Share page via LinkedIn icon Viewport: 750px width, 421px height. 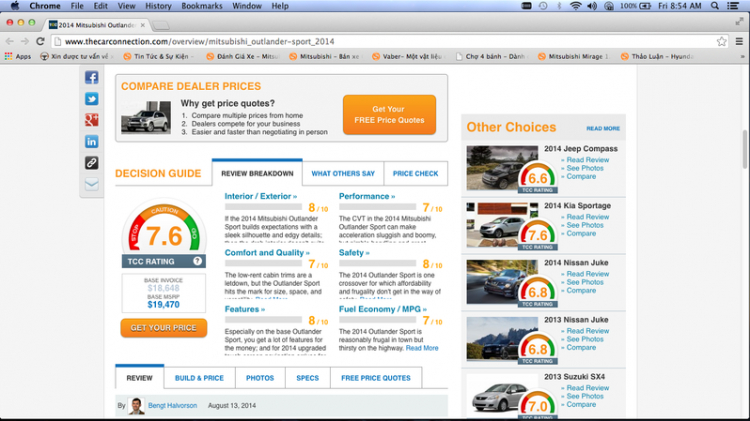click(x=91, y=142)
